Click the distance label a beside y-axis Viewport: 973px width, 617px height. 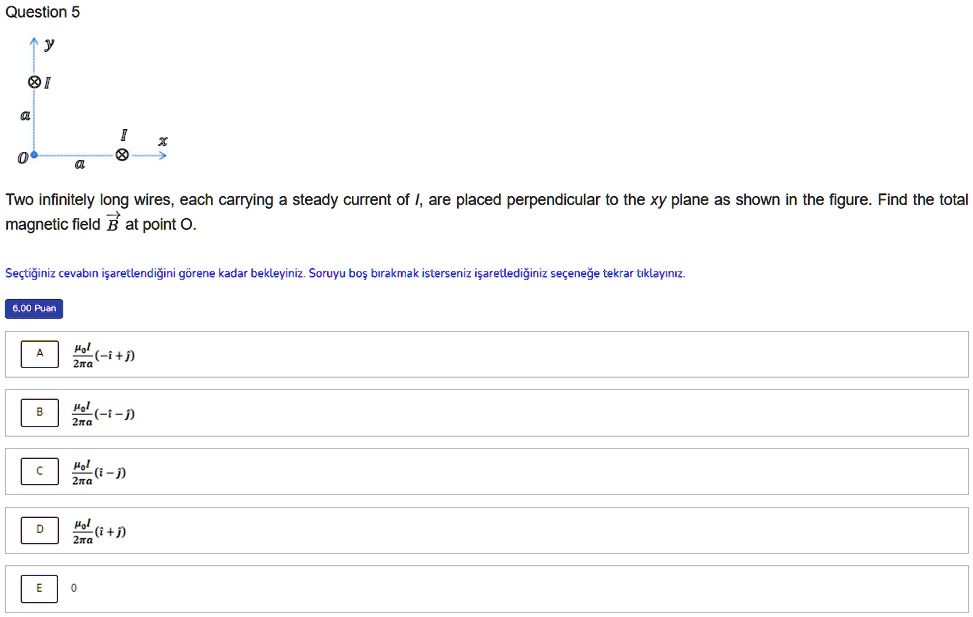pyautogui.click(x=23, y=116)
